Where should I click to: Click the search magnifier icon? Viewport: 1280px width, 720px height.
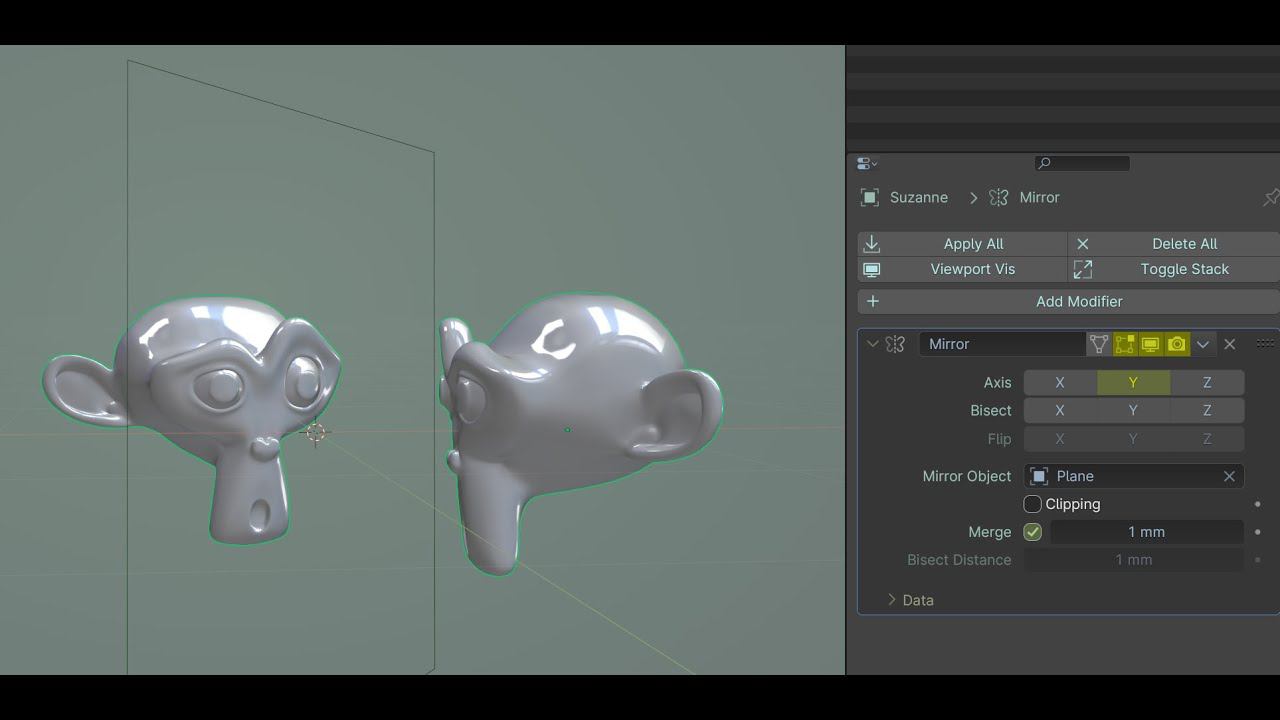(1045, 163)
